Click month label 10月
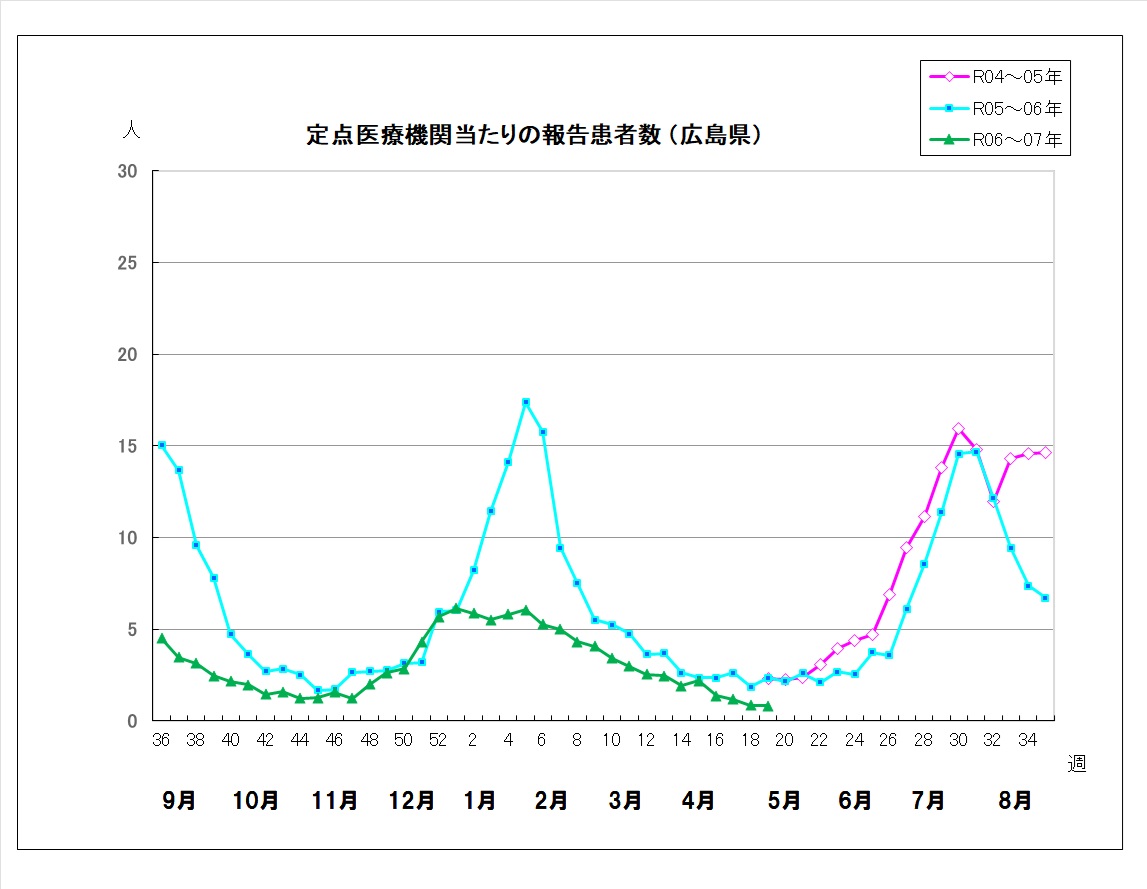This screenshot has height=889, width=1147. 255,800
